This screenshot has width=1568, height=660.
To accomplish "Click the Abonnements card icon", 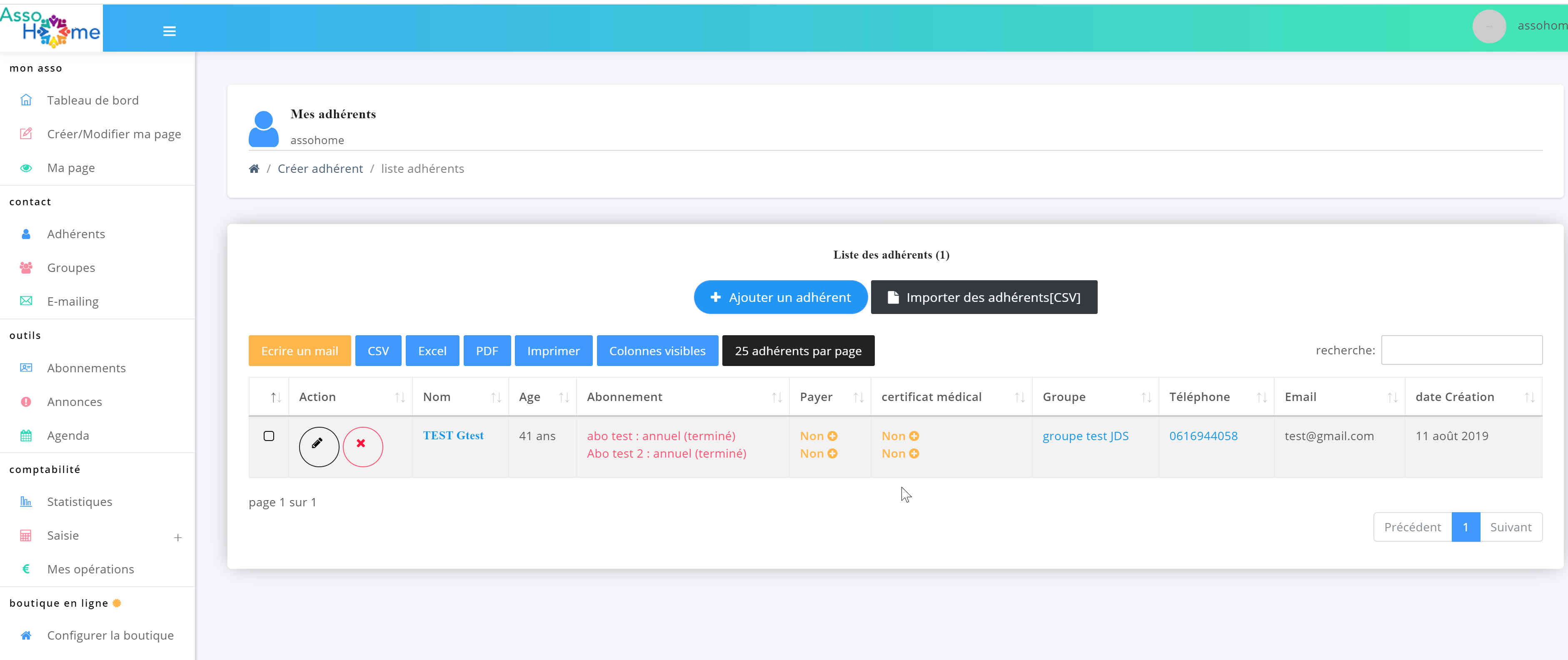I will 25,368.
